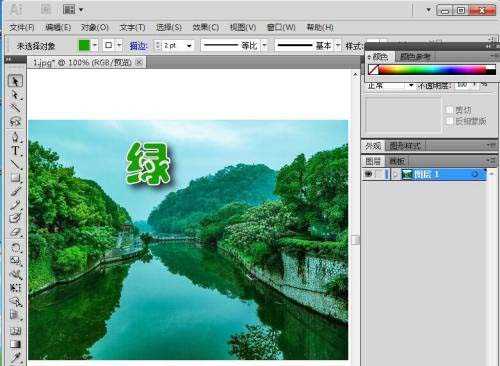Switch to the 外观 panel tab
The height and width of the screenshot is (366, 500).
(x=373, y=146)
